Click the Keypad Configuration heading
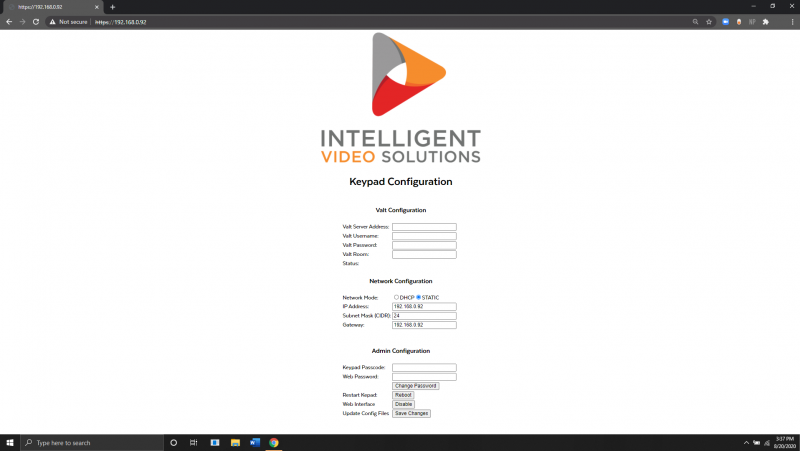800x451 pixels. (401, 182)
